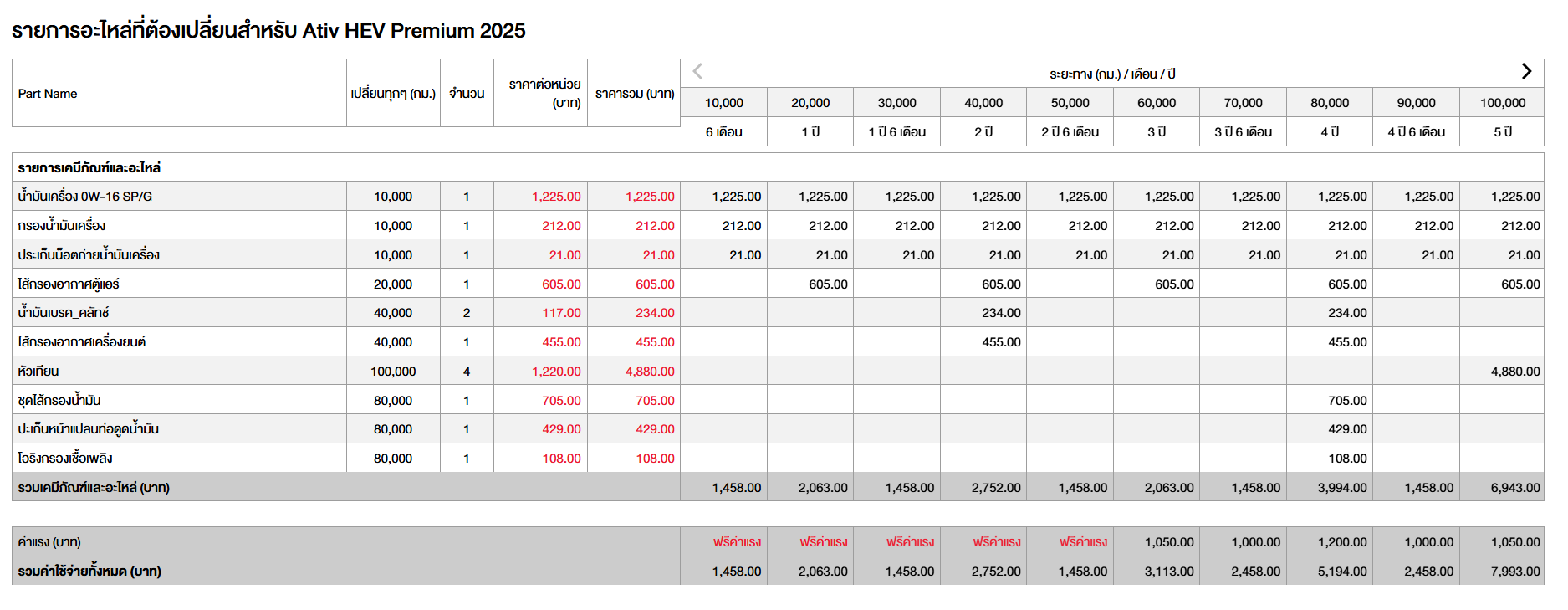Click 'ฟรีค่าแรง' under the 50,000 km column

tap(1083, 542)
